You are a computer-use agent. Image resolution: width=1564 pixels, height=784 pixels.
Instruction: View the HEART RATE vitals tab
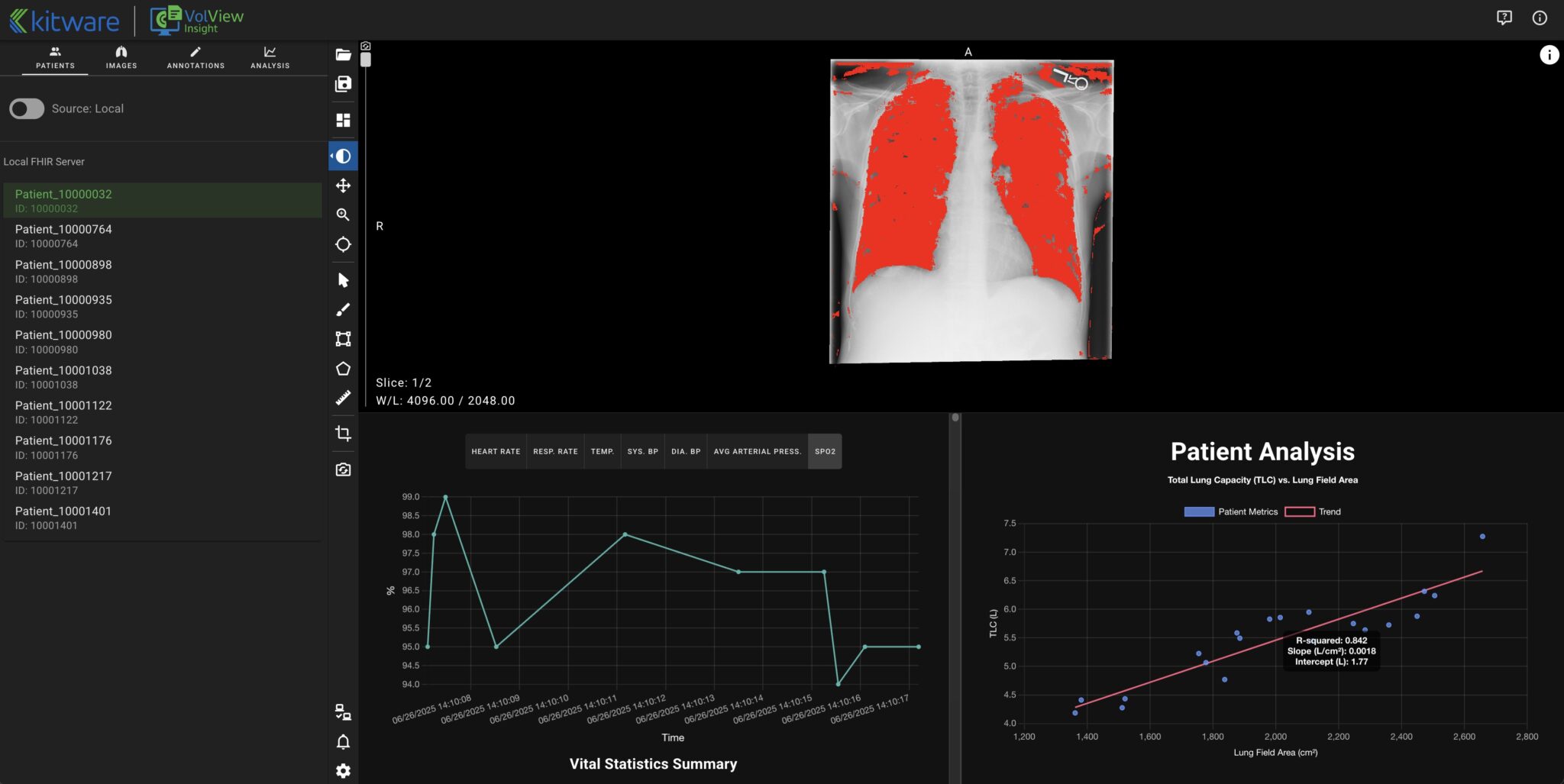click(495, 451)
